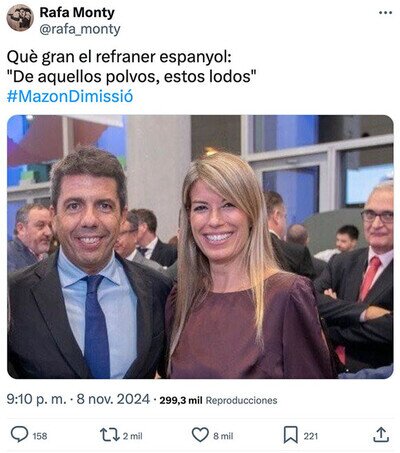Click the 2 mil reposts count
Viewport: 400px width, 453px height.
pyautogui.click(x=133, y=436)
